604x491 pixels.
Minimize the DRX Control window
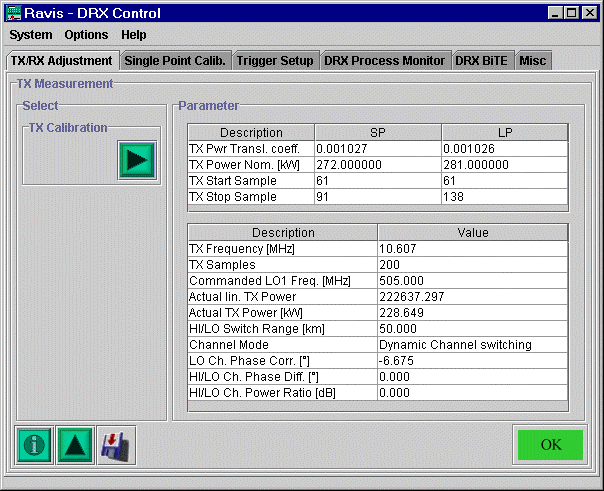click(x=555, y=13)
